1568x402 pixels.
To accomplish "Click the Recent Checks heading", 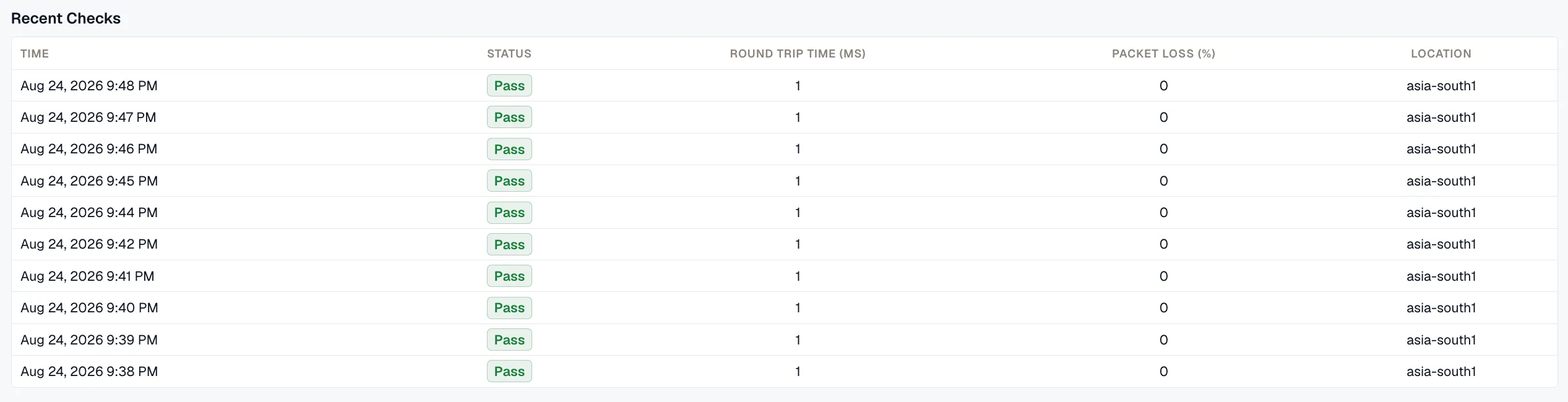I will point(66,19).
